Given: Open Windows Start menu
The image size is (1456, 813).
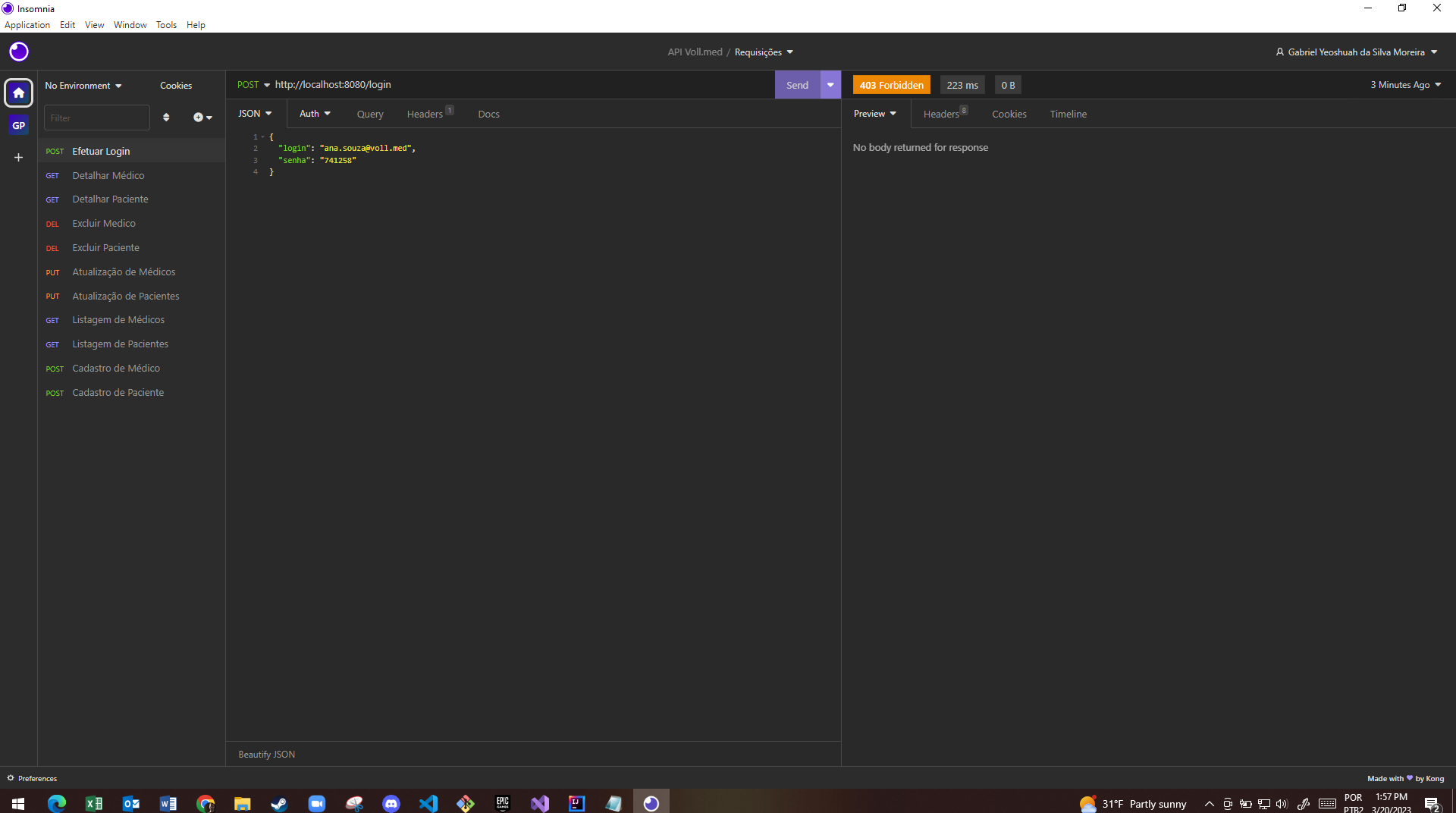Looking at the screenshot, I should click(18, 803).
